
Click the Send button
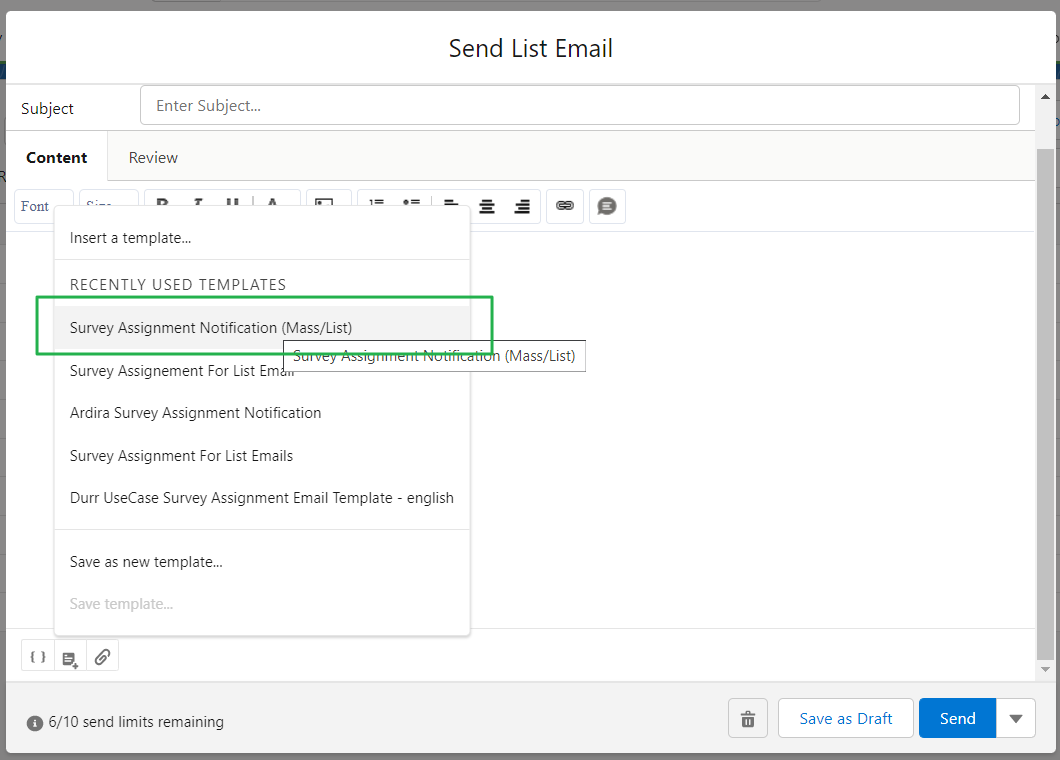pos(956,718)
